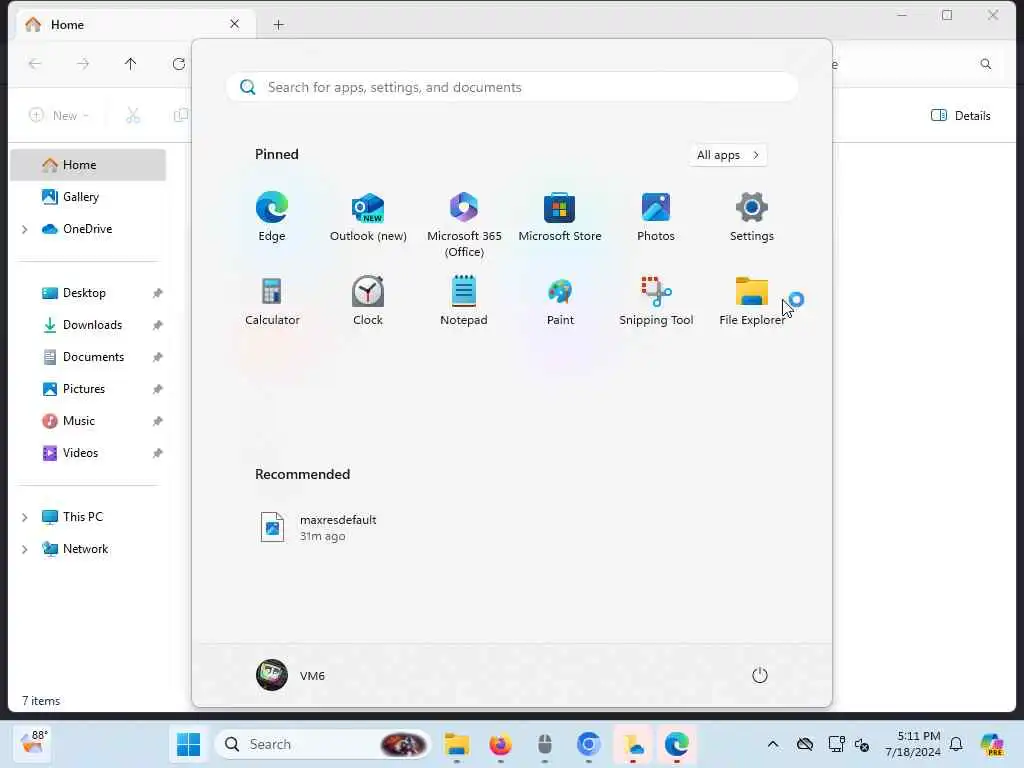Show hidden system tray icons
The image size is (1024, 768).
[x=773, y=744]
